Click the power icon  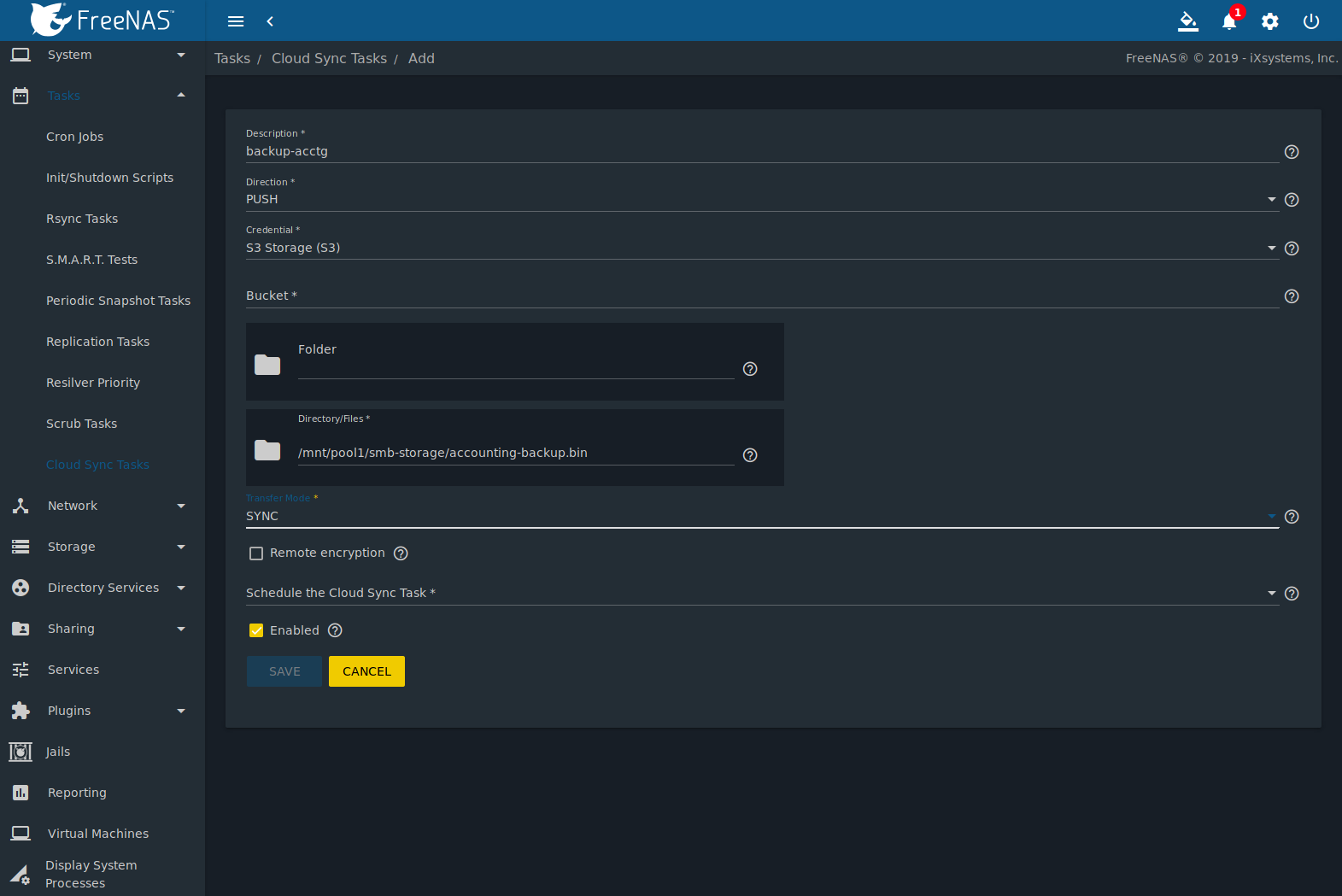pyautogui.click(x=1311, y=21)
